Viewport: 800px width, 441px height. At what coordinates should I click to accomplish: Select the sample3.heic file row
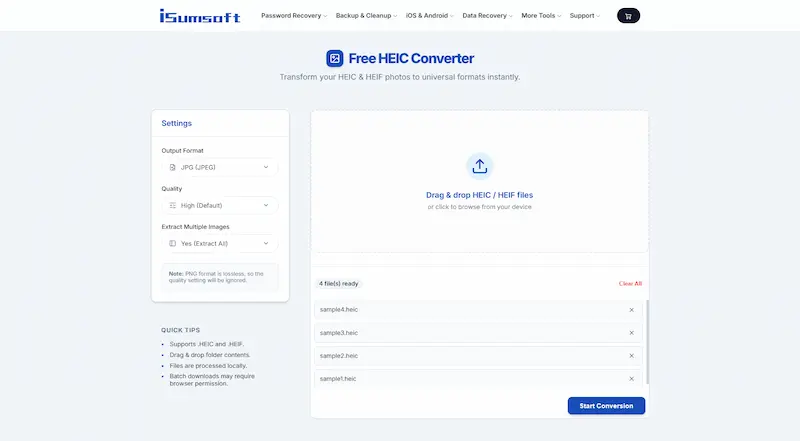click(478, 333)
